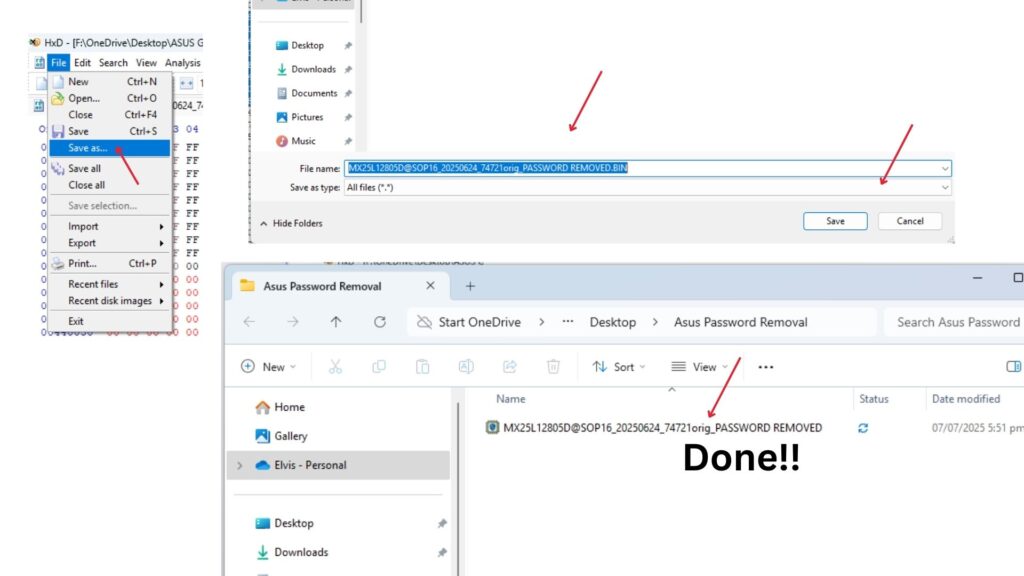Click the Paste icon in Explorer toolbar
The image size is (1024, 576).
423,367
